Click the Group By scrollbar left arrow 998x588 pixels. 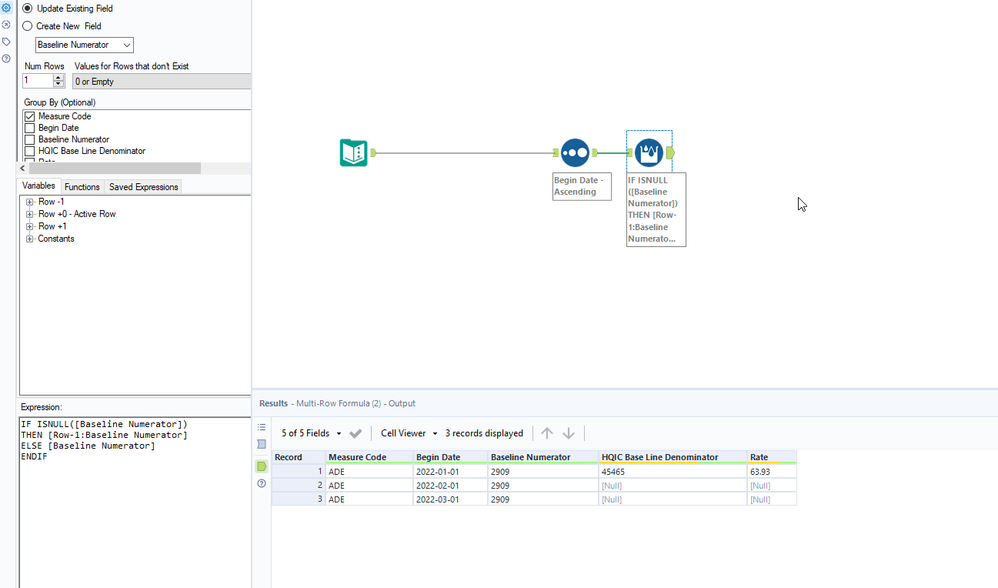23,168
